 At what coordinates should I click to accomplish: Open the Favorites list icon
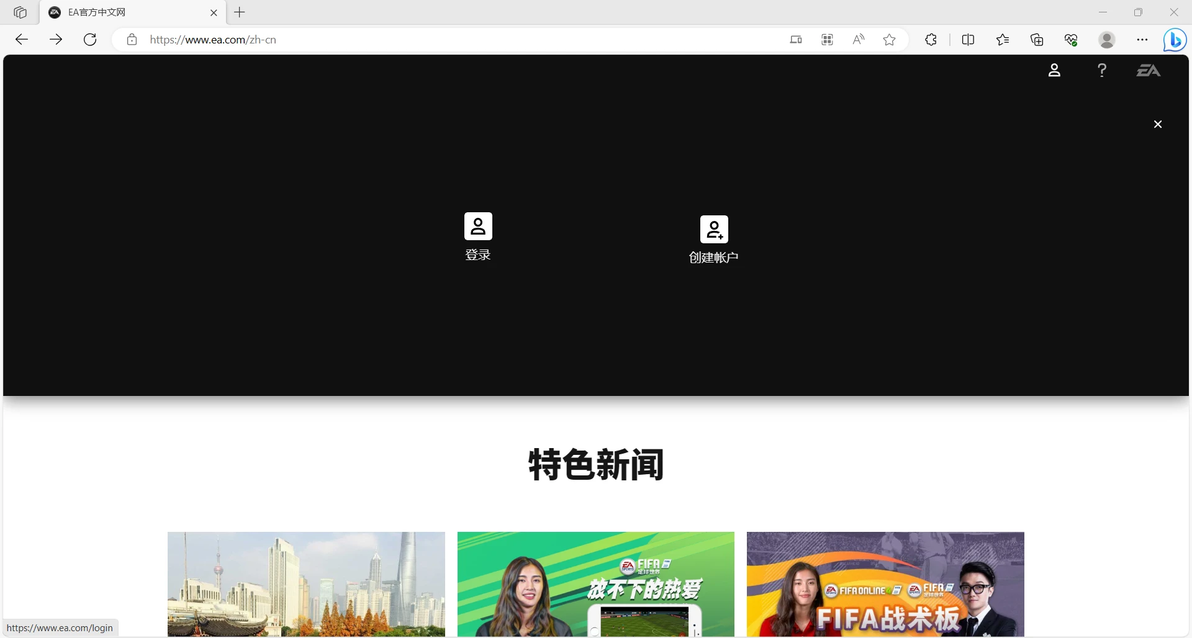(1003, 40)
